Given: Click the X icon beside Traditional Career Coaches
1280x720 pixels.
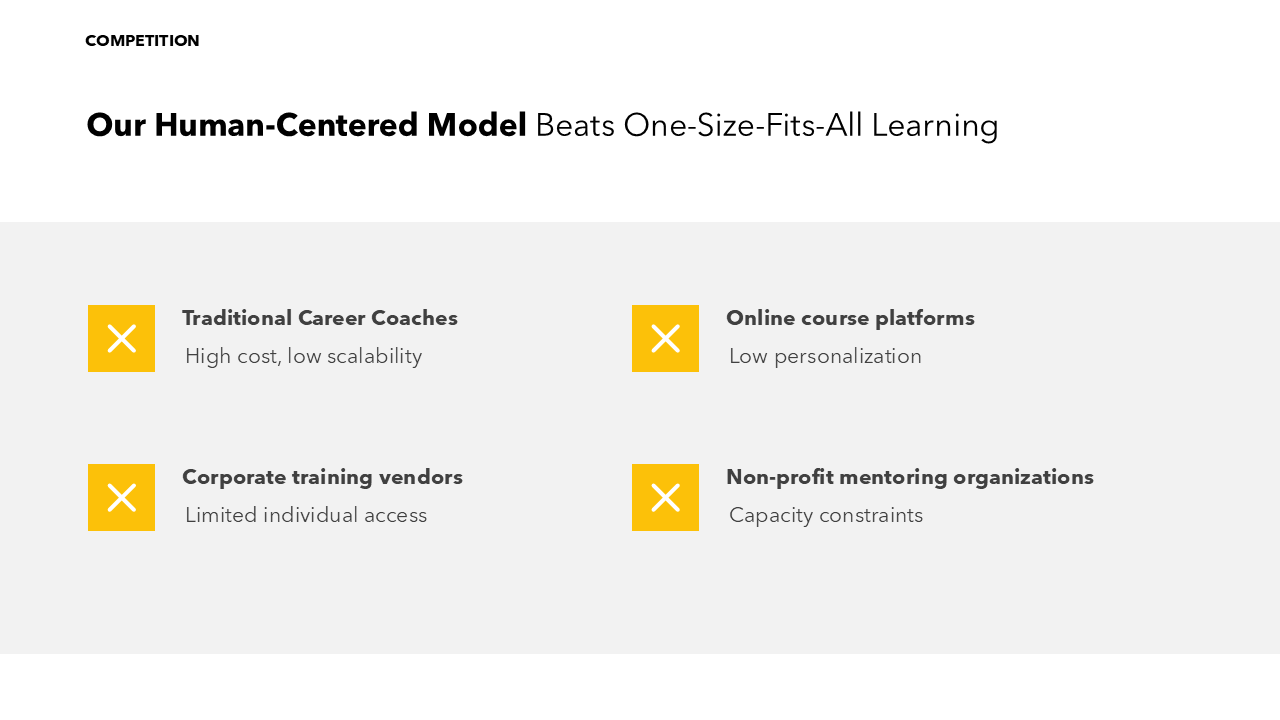Looking at the screenshot, I should pos(121,338).
